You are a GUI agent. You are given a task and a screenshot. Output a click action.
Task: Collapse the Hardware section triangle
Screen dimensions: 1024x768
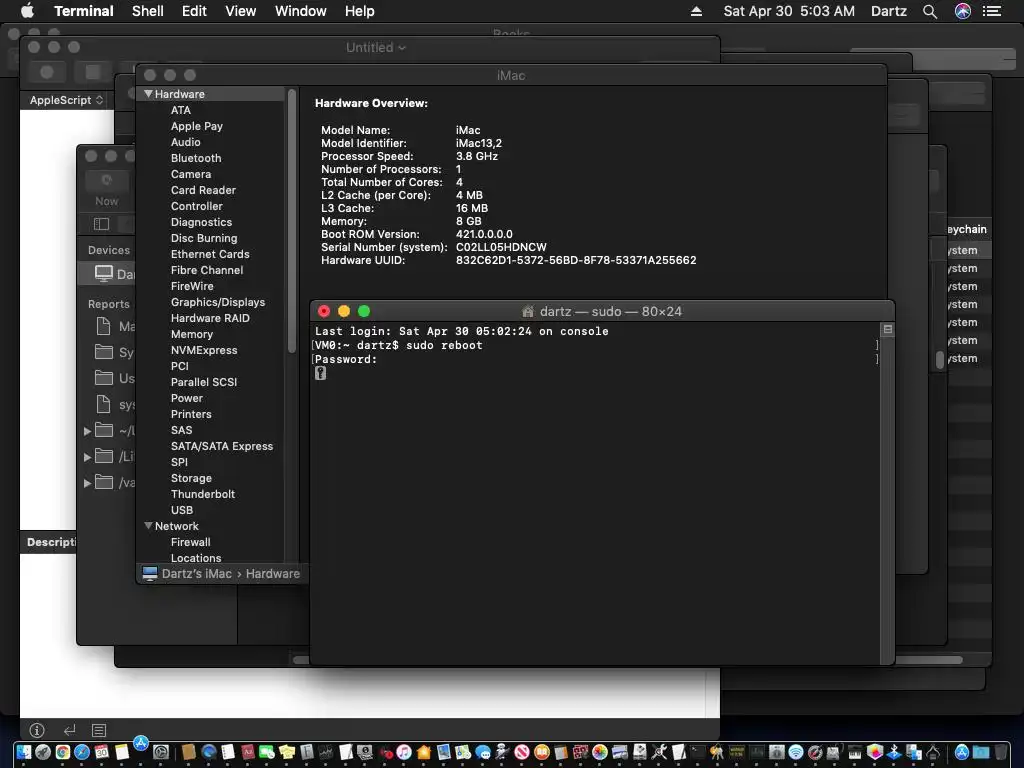click(x=148, y=94)
